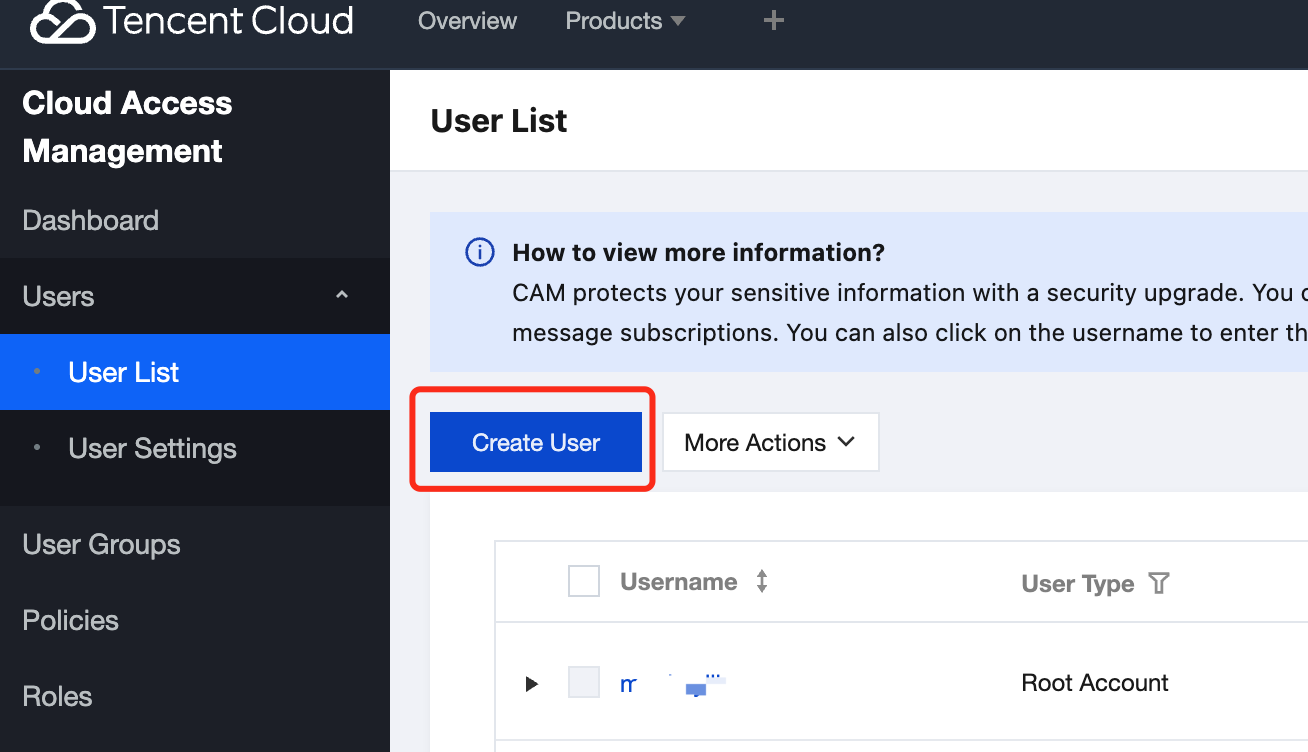Expand the Root Account row triangle

[x=532, y=684]
